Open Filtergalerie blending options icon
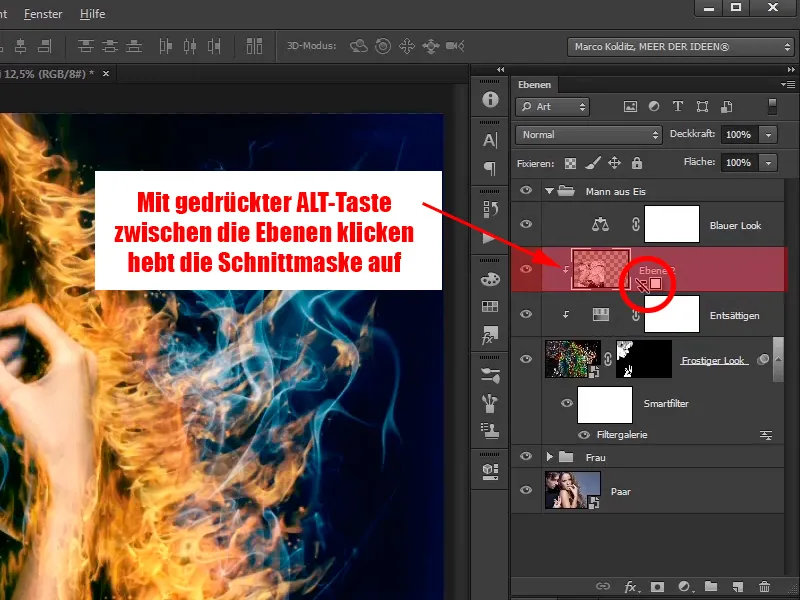 [x=766, y=435]
